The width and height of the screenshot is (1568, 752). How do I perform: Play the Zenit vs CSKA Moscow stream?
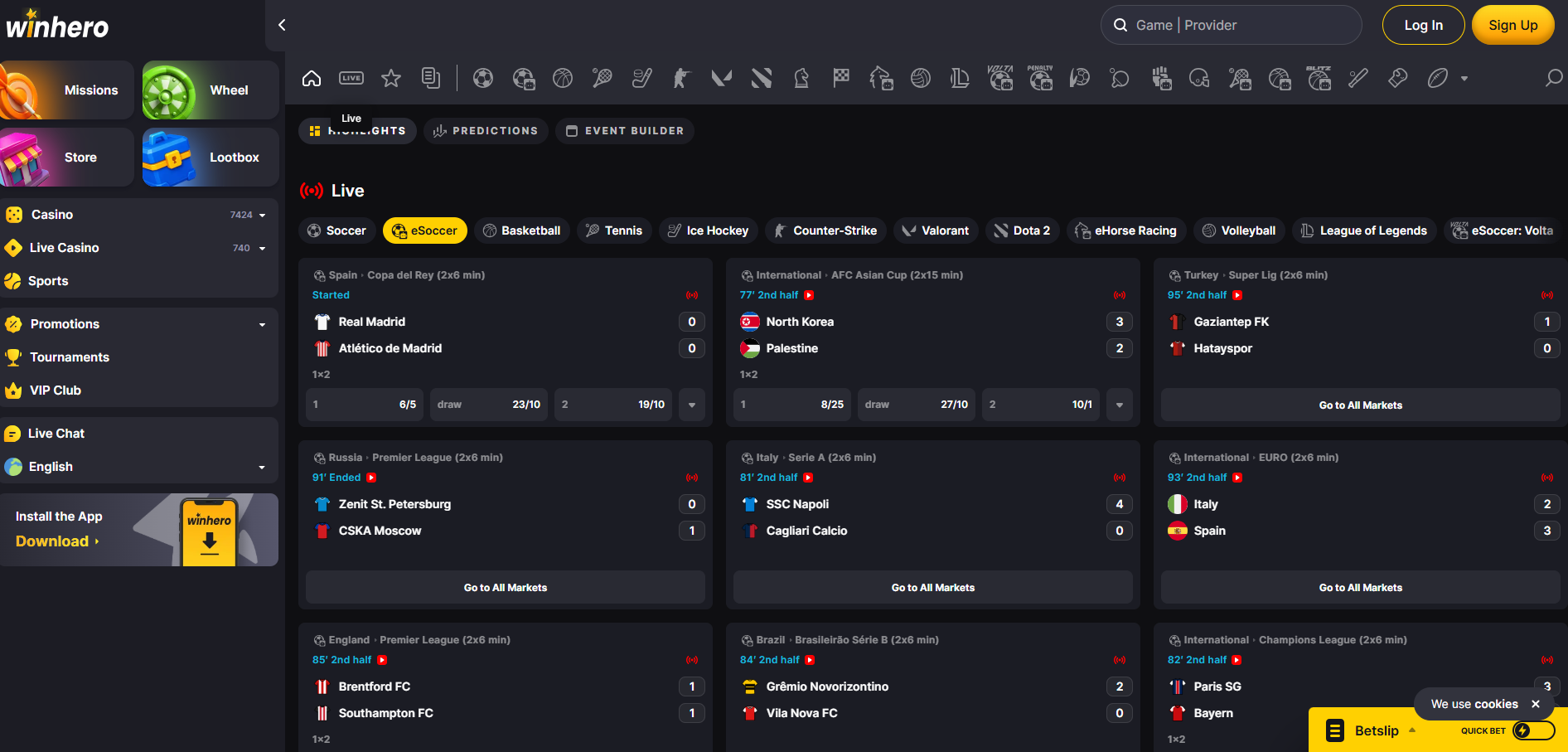[371, 478]
